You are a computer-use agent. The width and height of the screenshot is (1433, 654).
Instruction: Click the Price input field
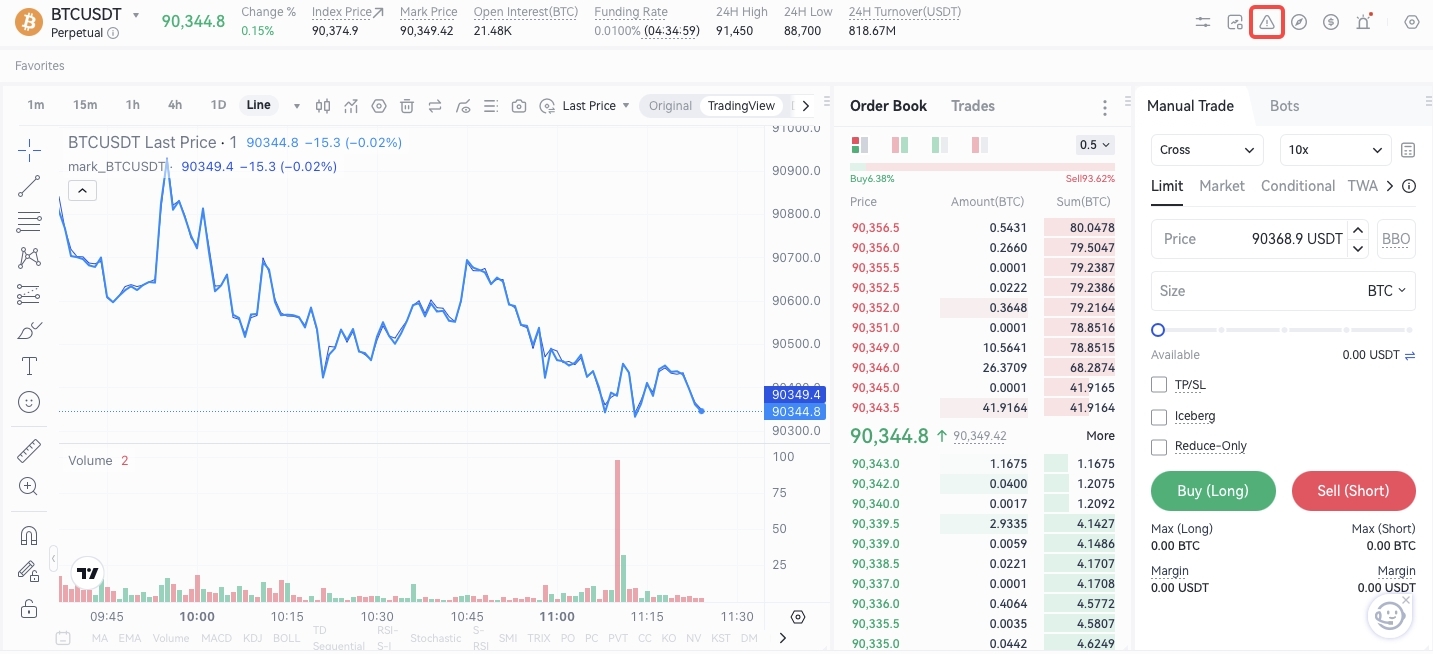click(1250, 239)
